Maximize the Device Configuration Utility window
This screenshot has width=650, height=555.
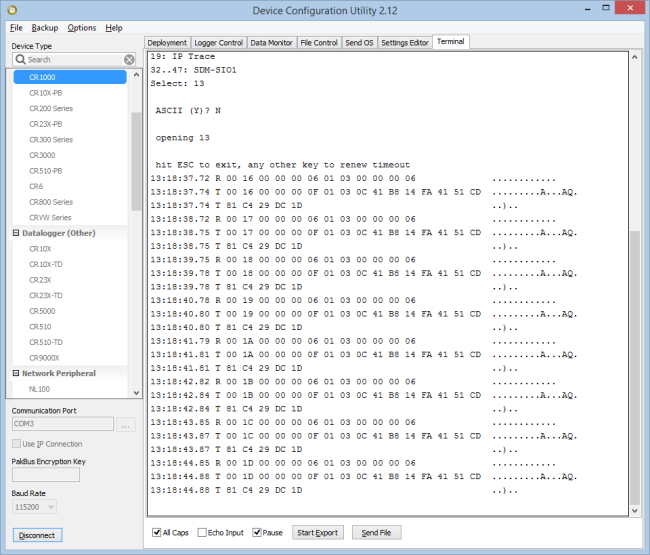[x=606, y=8]
